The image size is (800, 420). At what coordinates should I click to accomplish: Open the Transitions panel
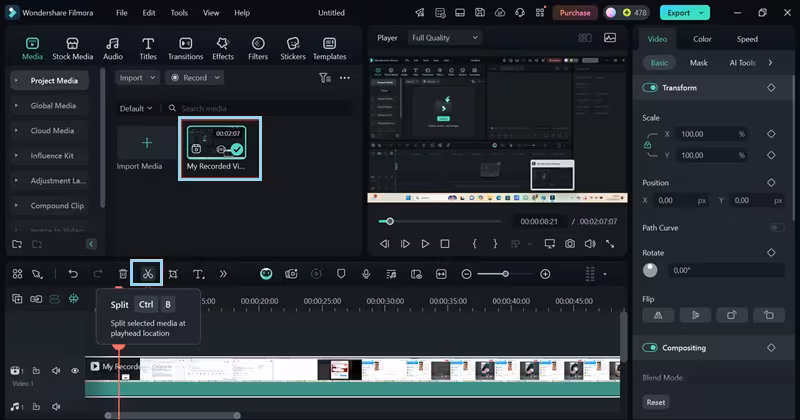point(185,49)
